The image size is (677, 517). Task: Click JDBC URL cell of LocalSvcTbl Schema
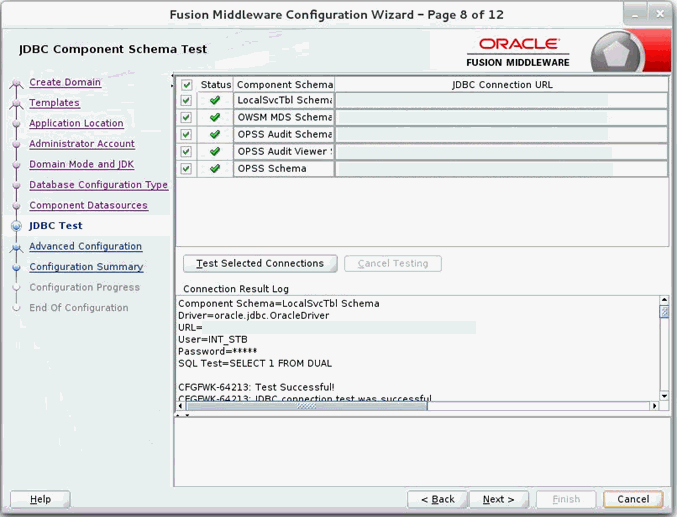[x=502, y=100]
